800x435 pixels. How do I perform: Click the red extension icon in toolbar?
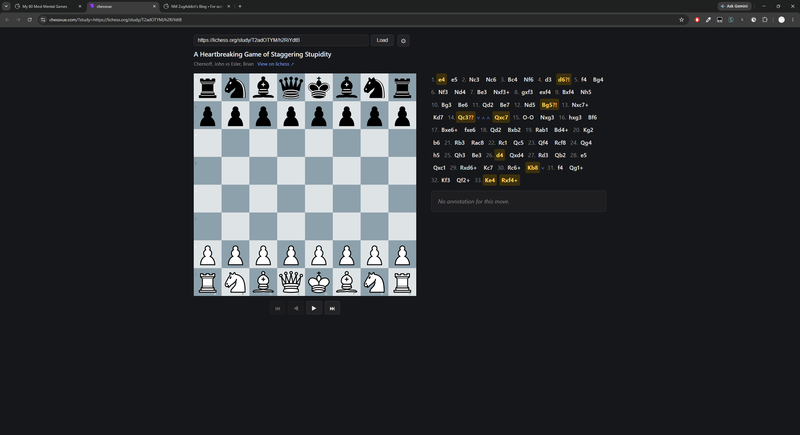pyautogui.click(x=697, y=20)
